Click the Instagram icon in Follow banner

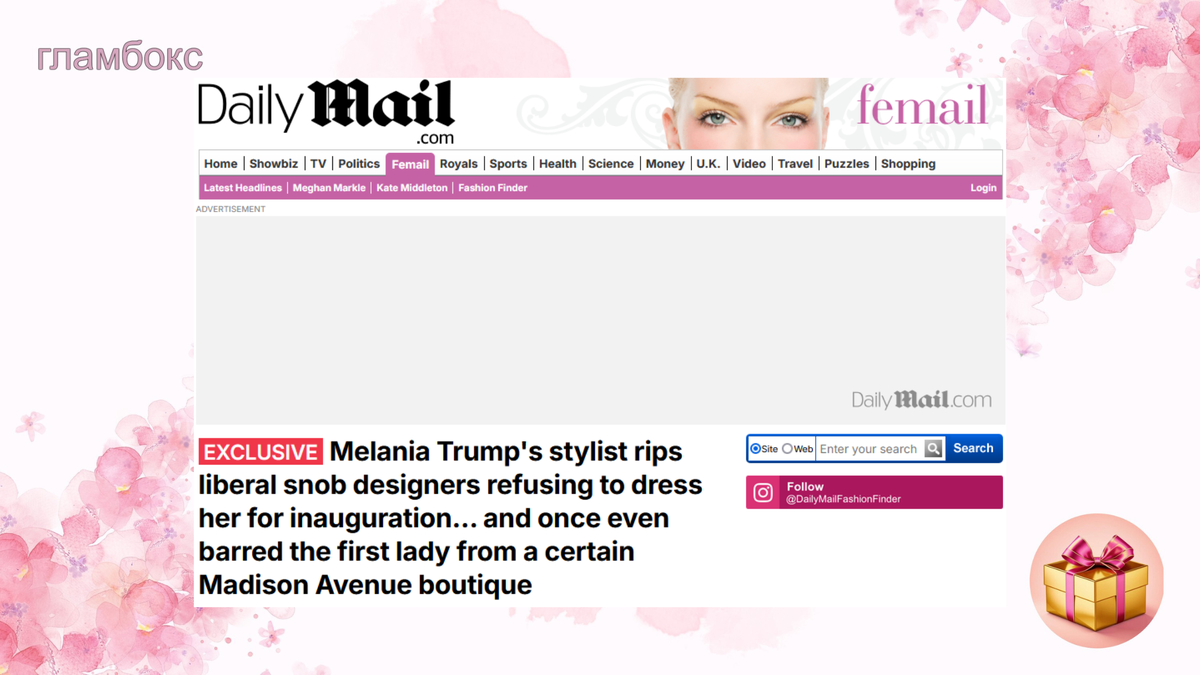coord(763,492)
